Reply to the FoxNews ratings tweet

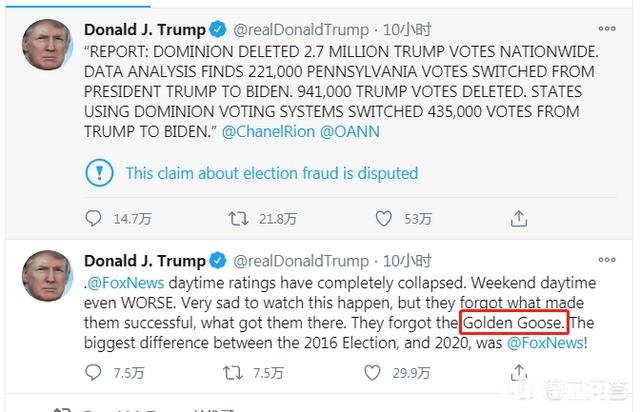click(93, 372)
